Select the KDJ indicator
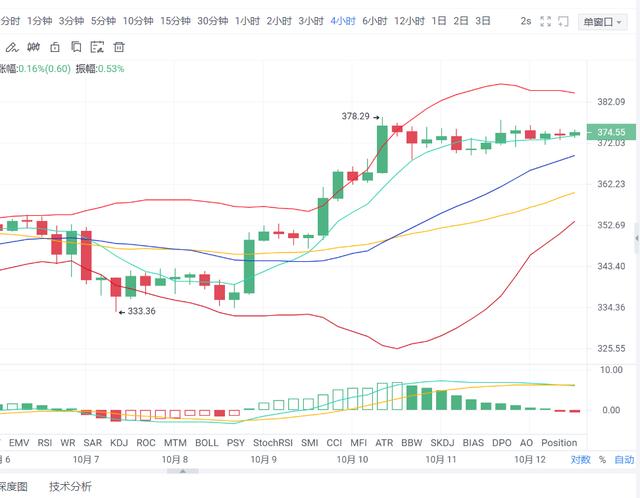 [119, 443]
